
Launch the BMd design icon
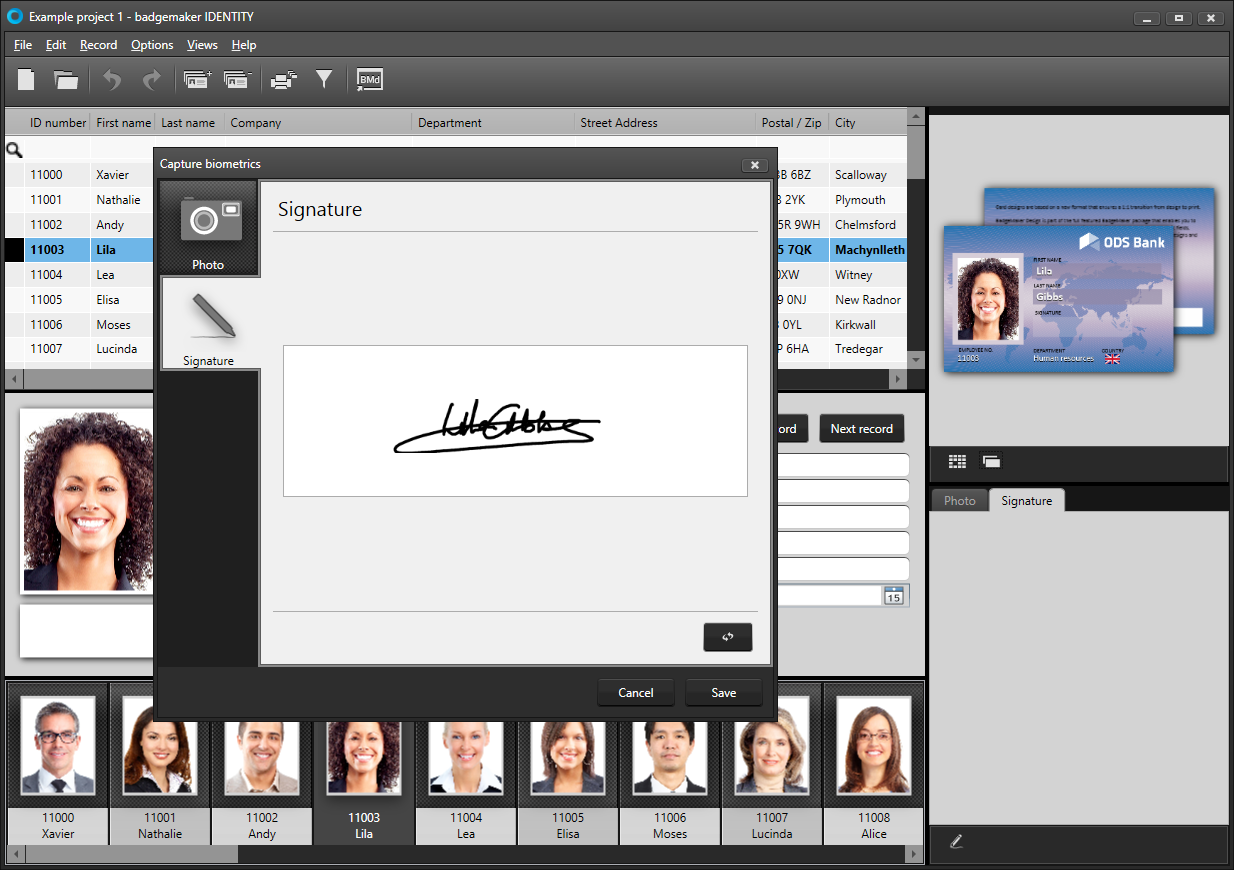tap(370, 80)
